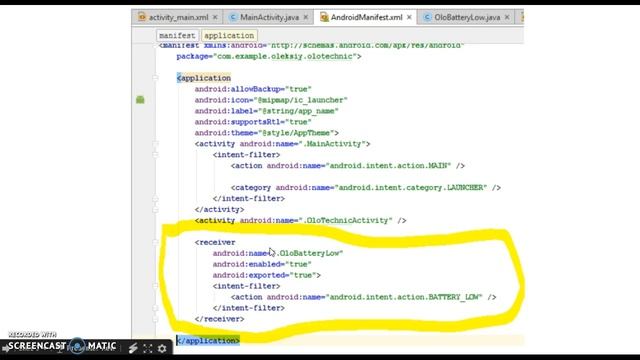This screenshot has width=640, height=360.
Task: Click the android:theme="@style/AppTheme" line
Action: (x=267, y=133)
